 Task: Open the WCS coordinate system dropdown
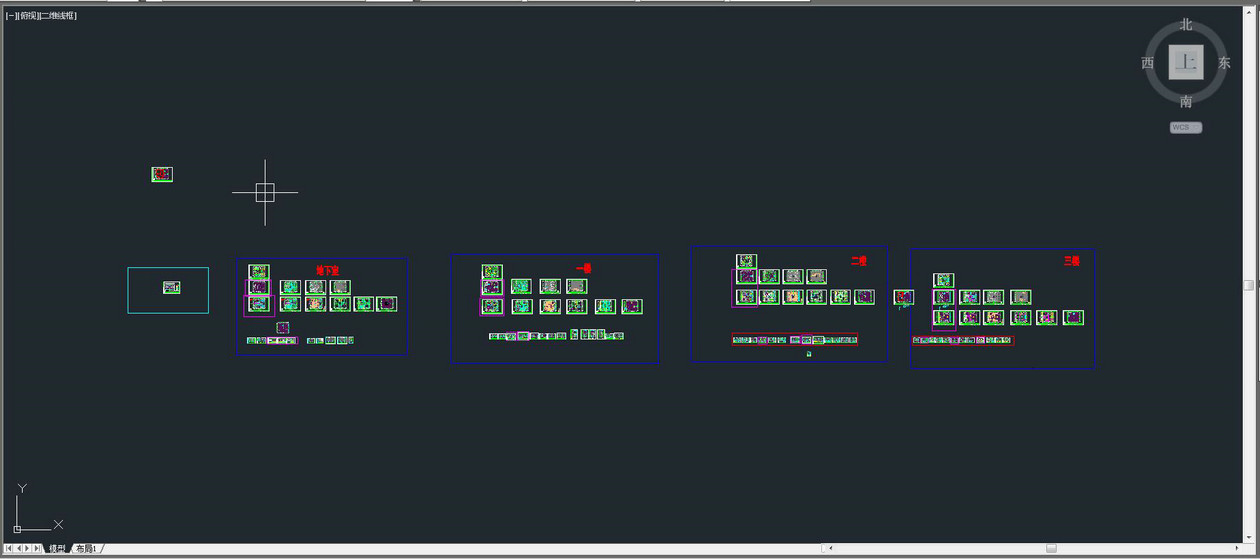pyautogui.click(x=1186, y=128)
